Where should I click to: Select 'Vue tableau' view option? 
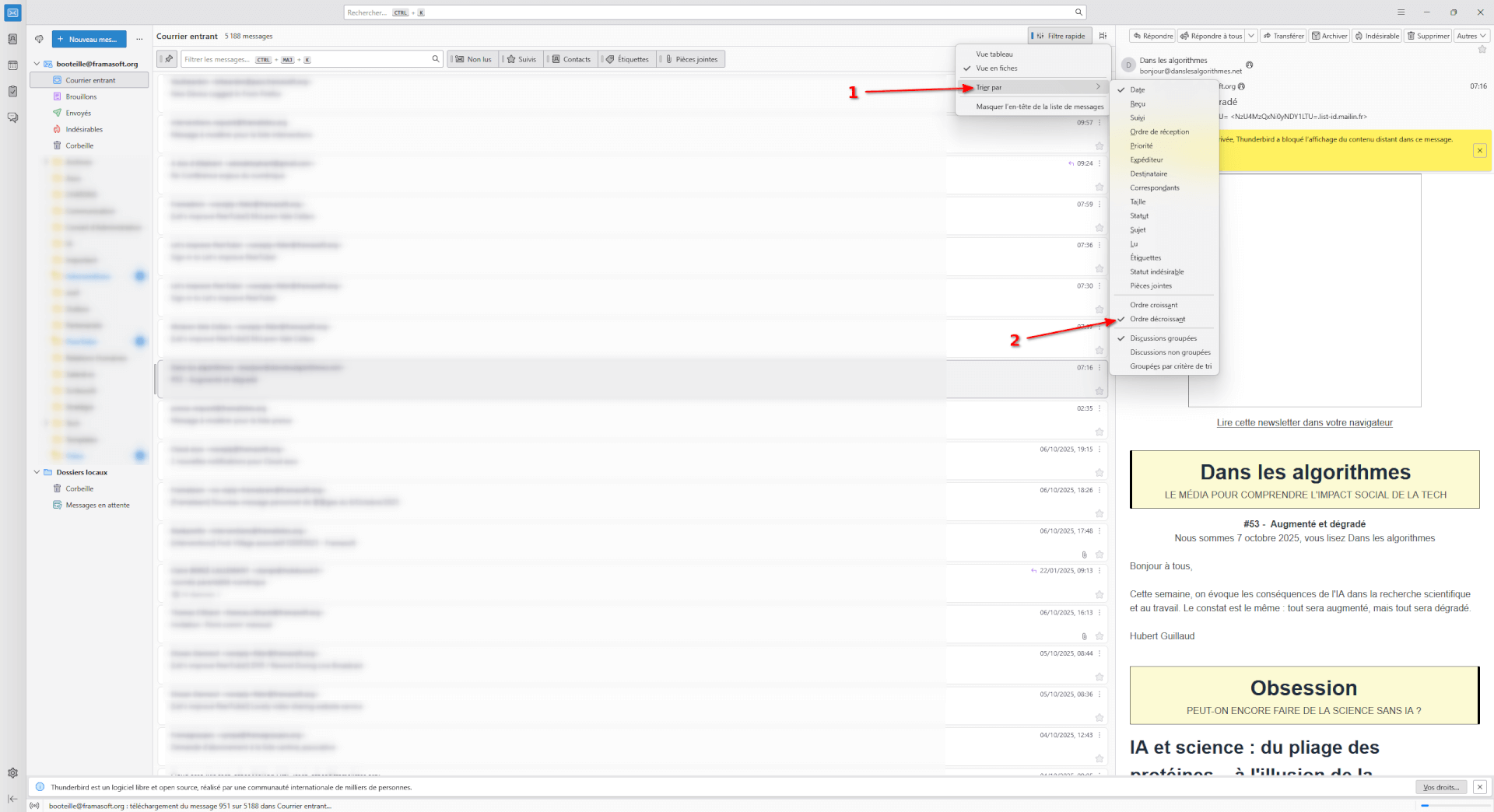[x=994, y=54]
